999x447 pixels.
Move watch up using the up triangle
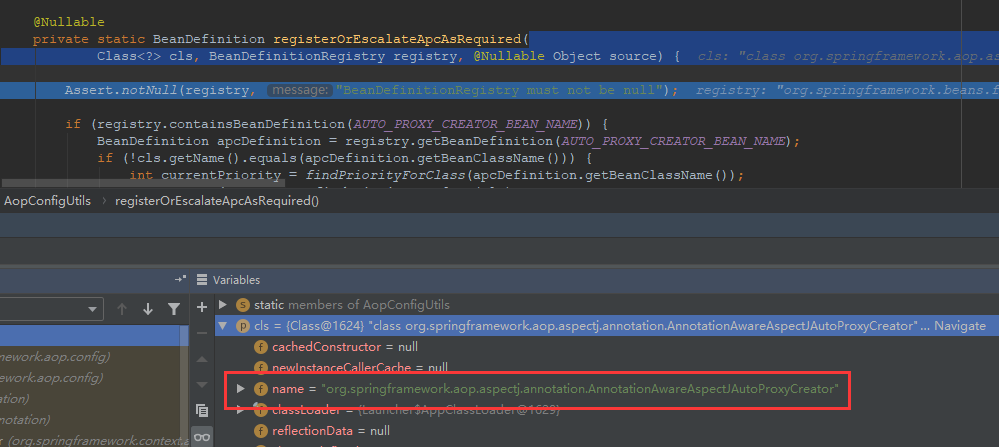coord(202,359)
